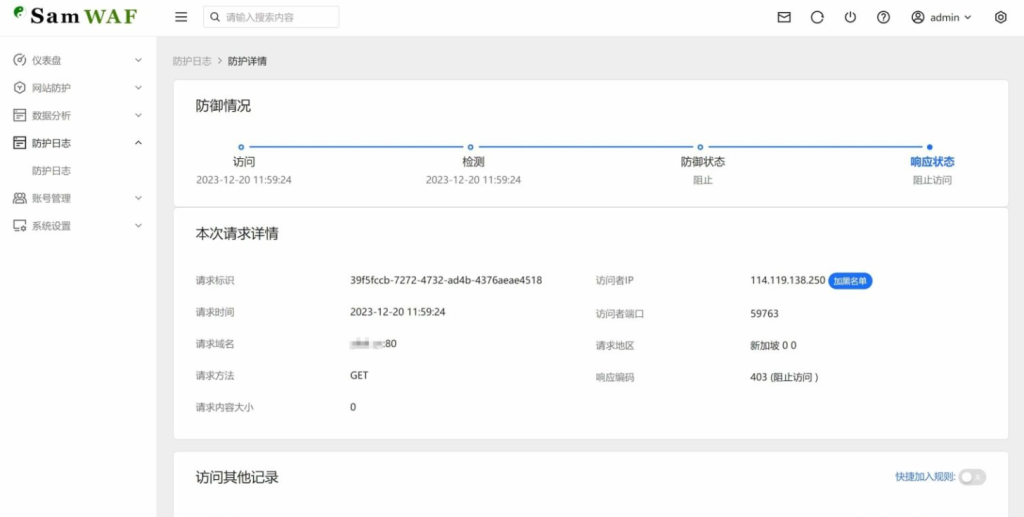Open the 数据分析 sidebar menu
1024x517 pixels.
tap(78, 115)
